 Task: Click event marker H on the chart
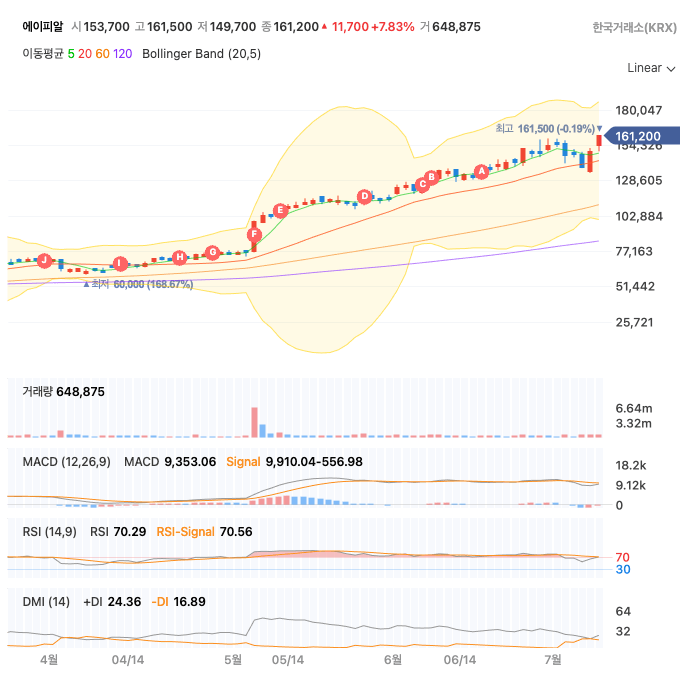tap(180, 257)
